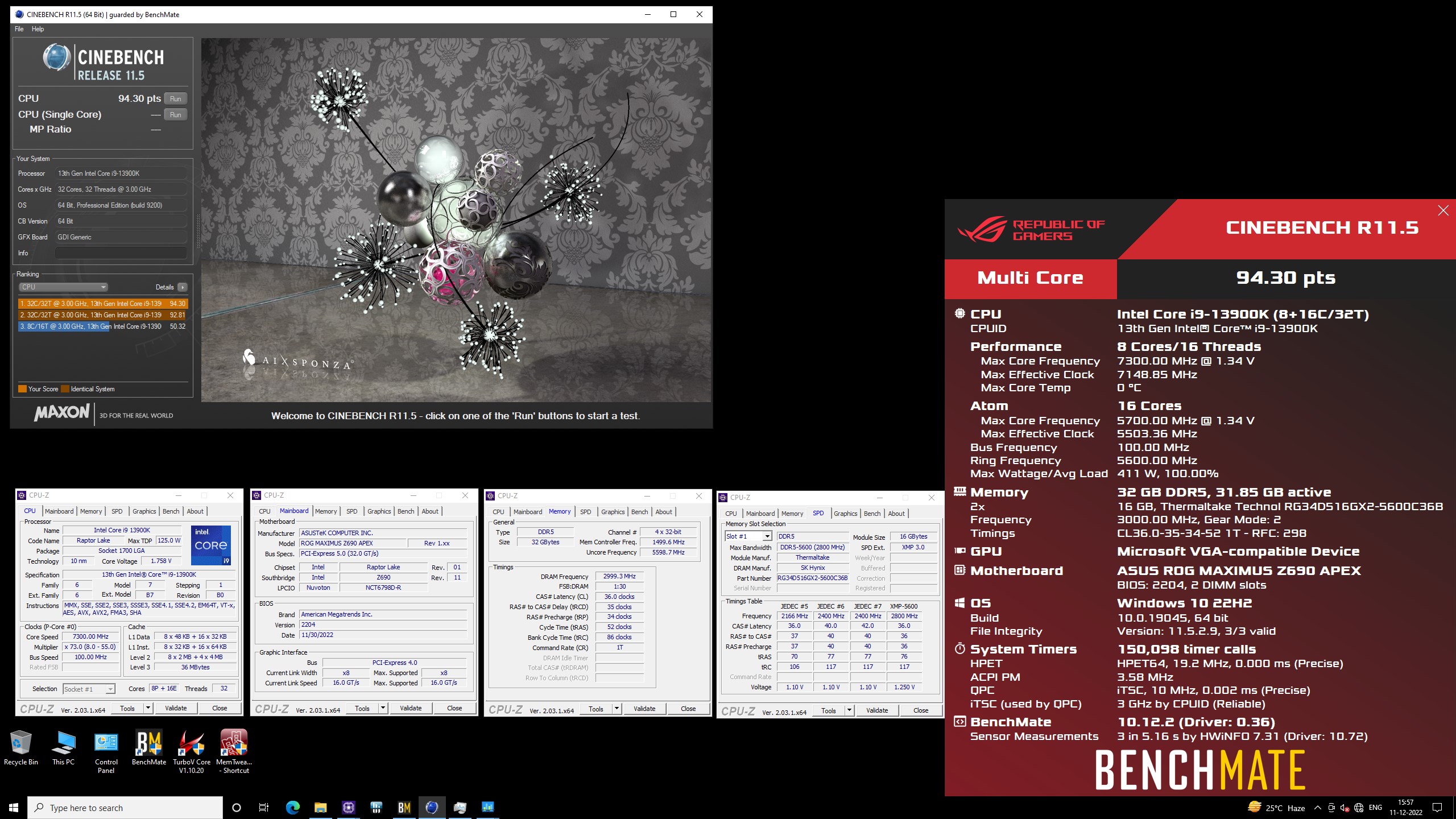Select ranking entry 8C/16T scoring 50.32
The height and width of the screenshot is (819, 1456).
coord(102,326)
